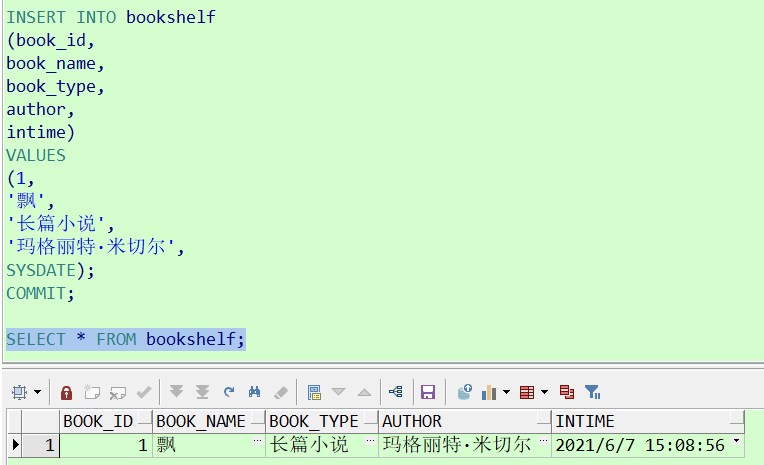
Task: Click the BOOK_TYPE column header
Action: [322, 421]
